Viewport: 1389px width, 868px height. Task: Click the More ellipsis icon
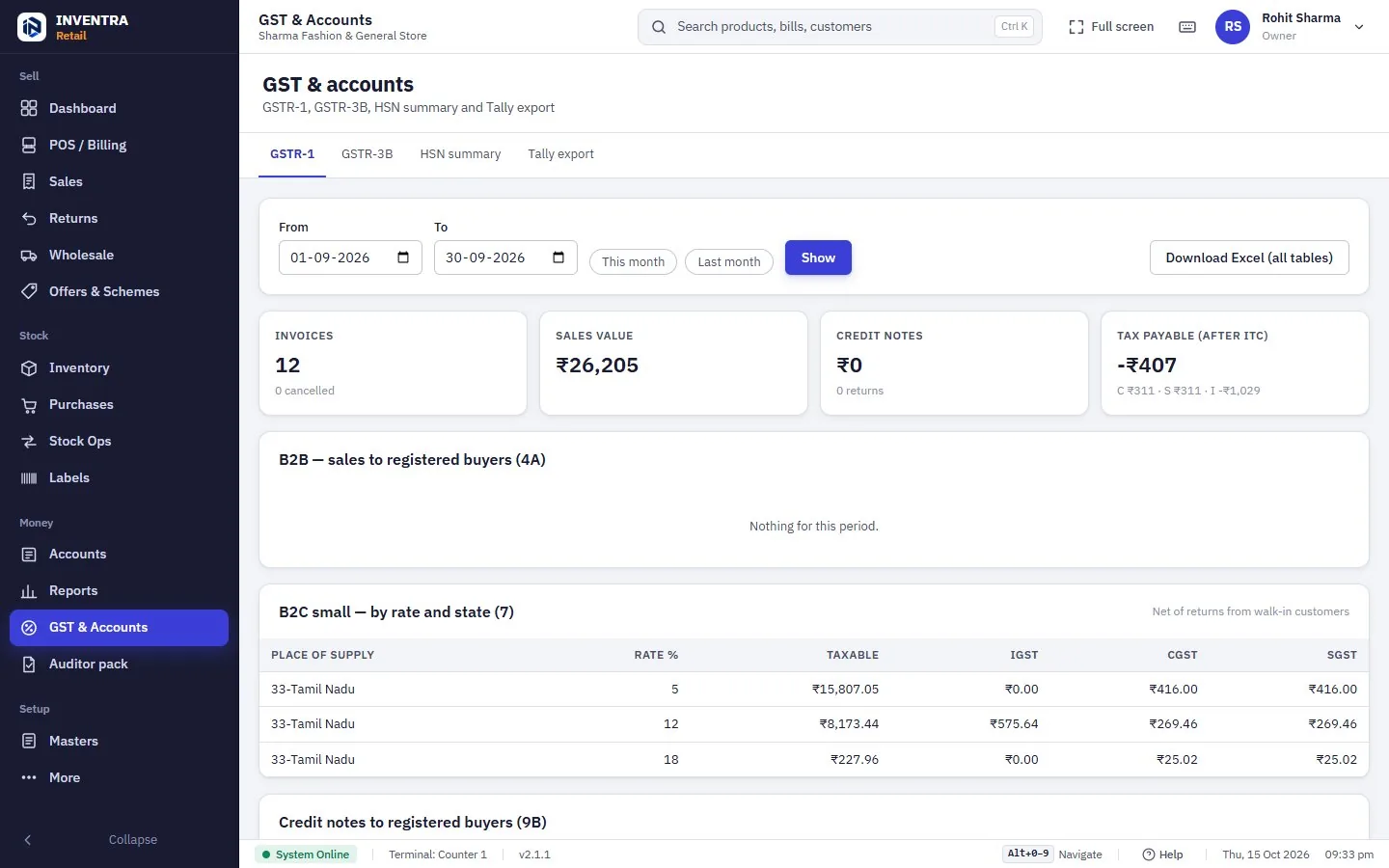(x=29, y=777)
